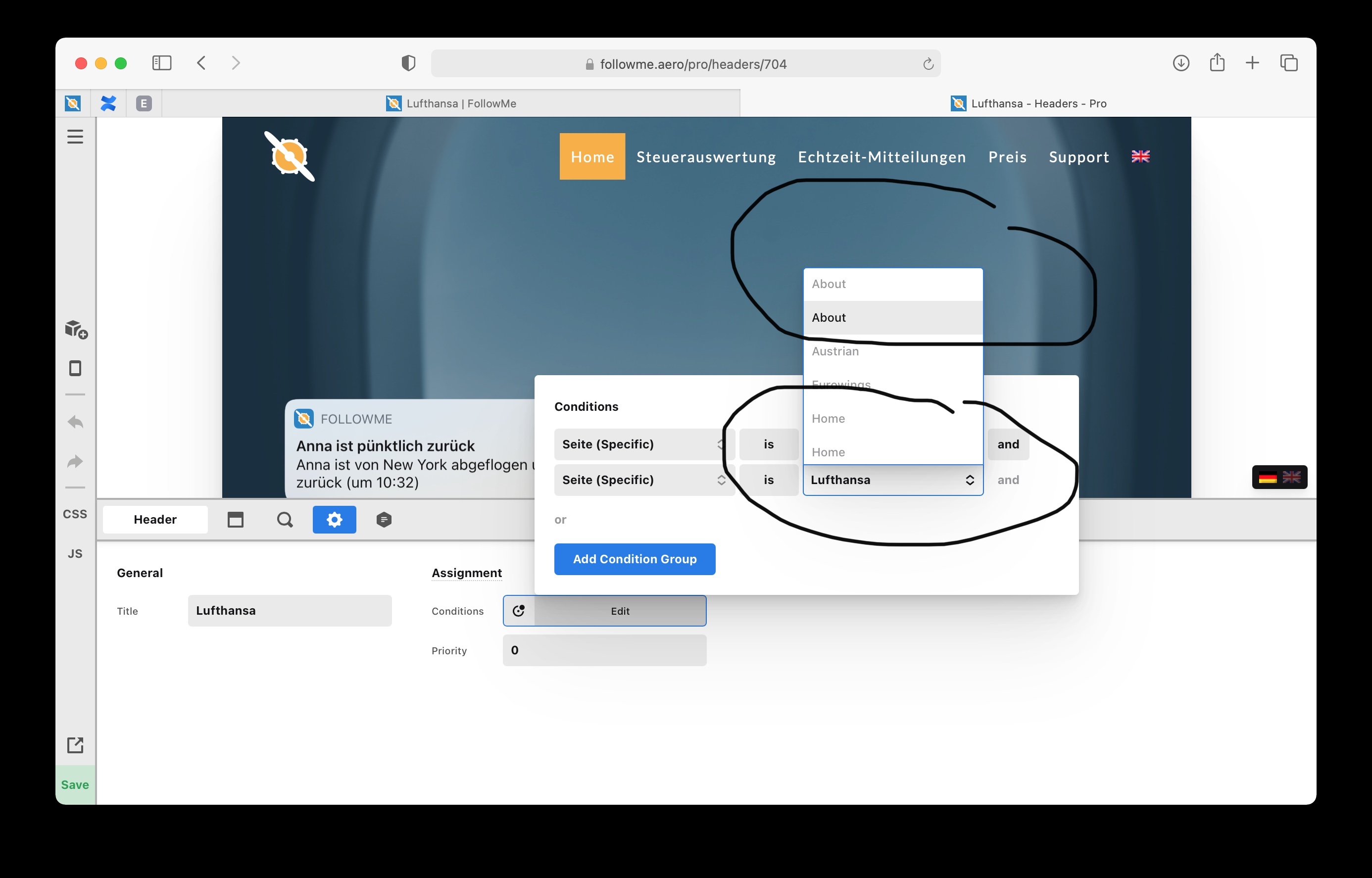Go back in Safari
This screenshot has width=1372, height=878.
pos(201,63)
